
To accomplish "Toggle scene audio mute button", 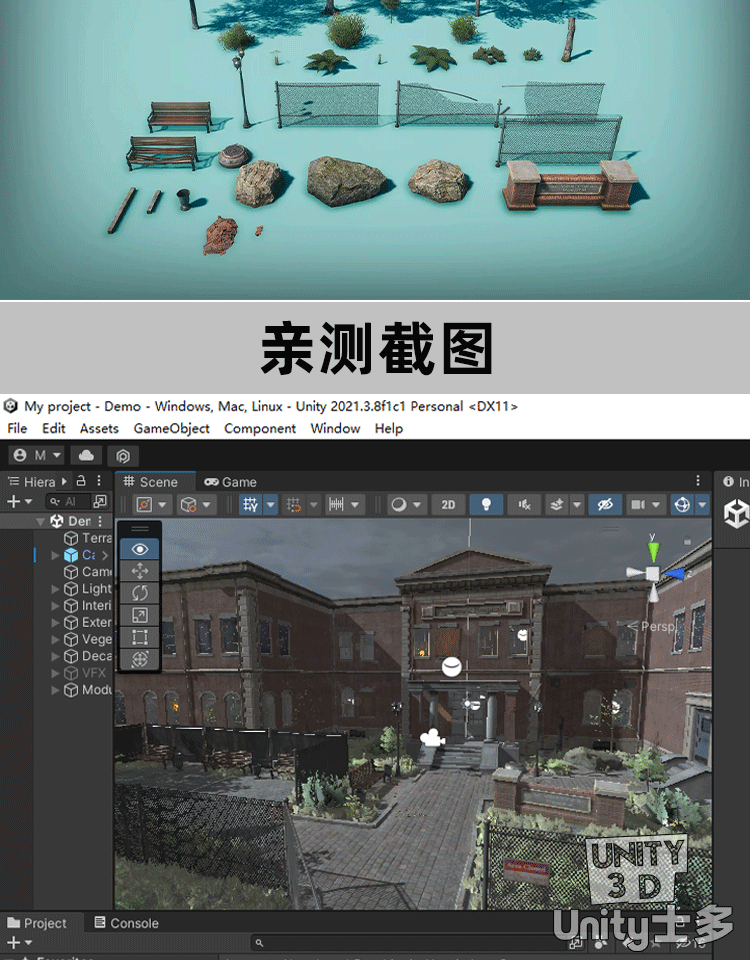I will click(525, 504).
